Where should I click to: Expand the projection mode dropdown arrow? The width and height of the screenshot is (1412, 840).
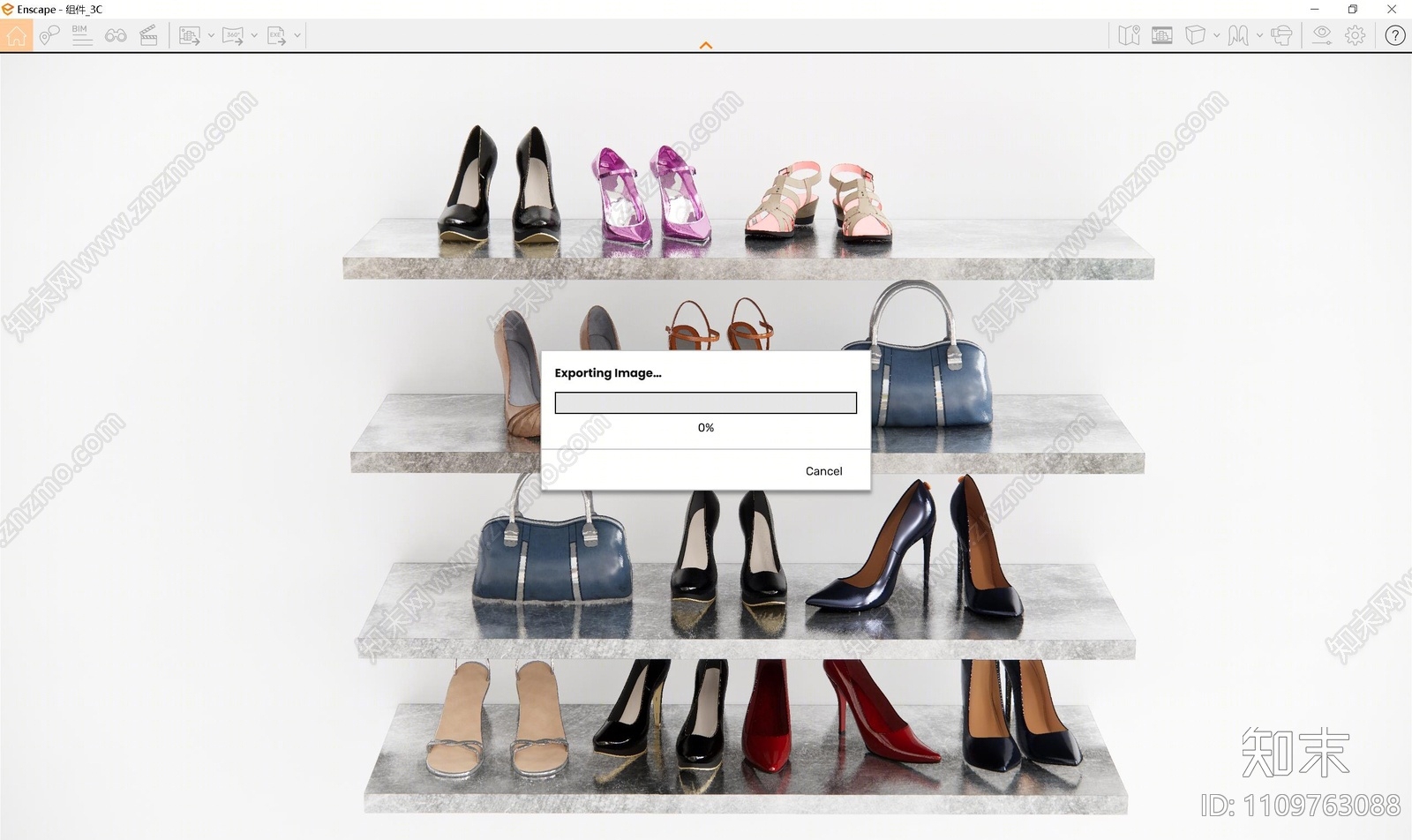click(1259, 35)
